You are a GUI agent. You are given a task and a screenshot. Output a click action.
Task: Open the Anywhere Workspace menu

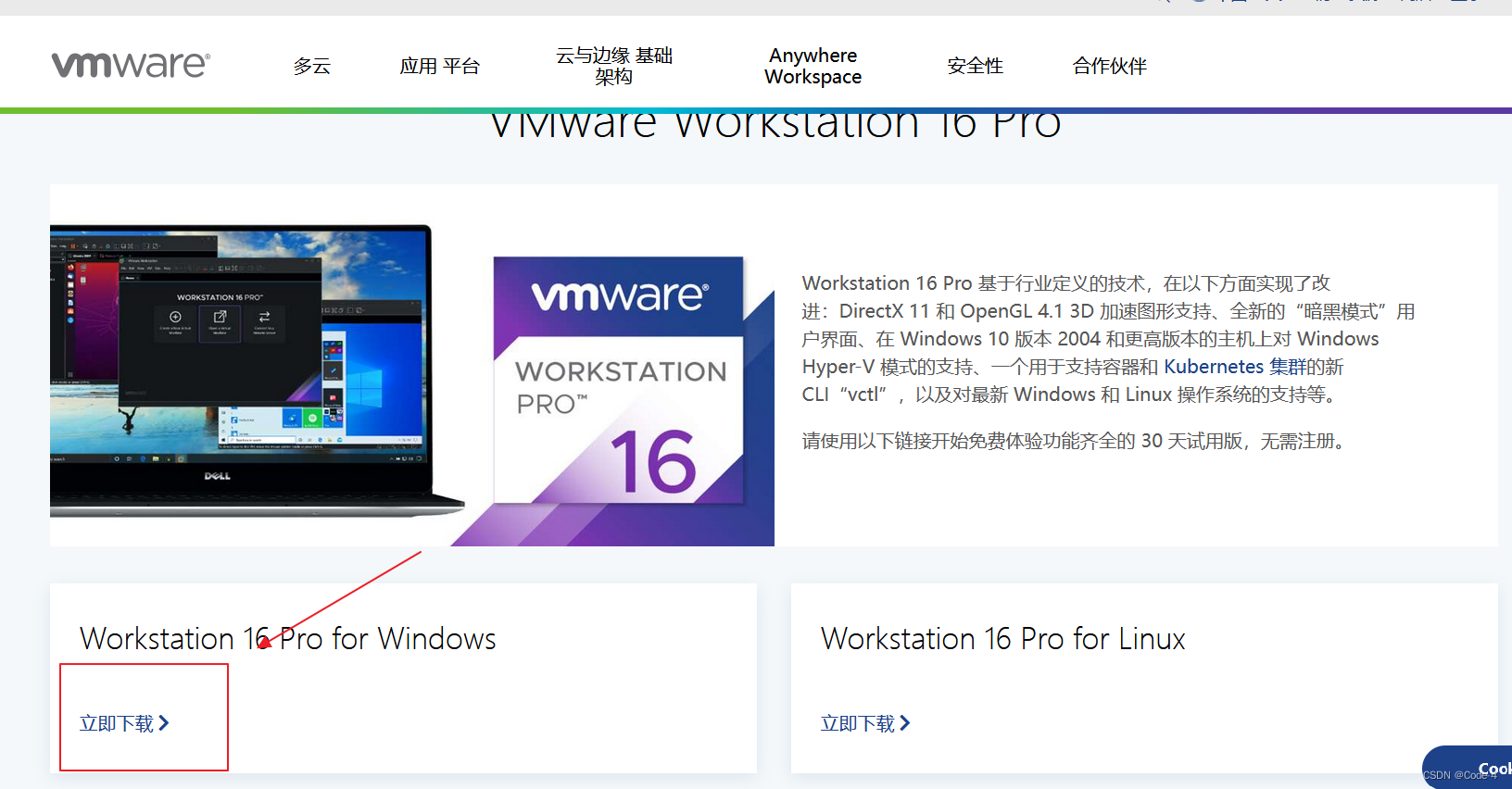(x=813, y=66)
